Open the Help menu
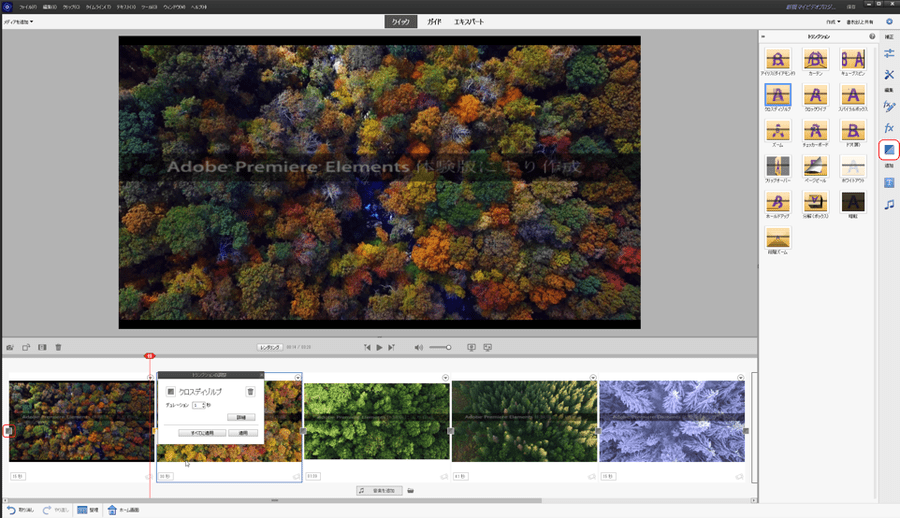 click(x=199, y=7)
